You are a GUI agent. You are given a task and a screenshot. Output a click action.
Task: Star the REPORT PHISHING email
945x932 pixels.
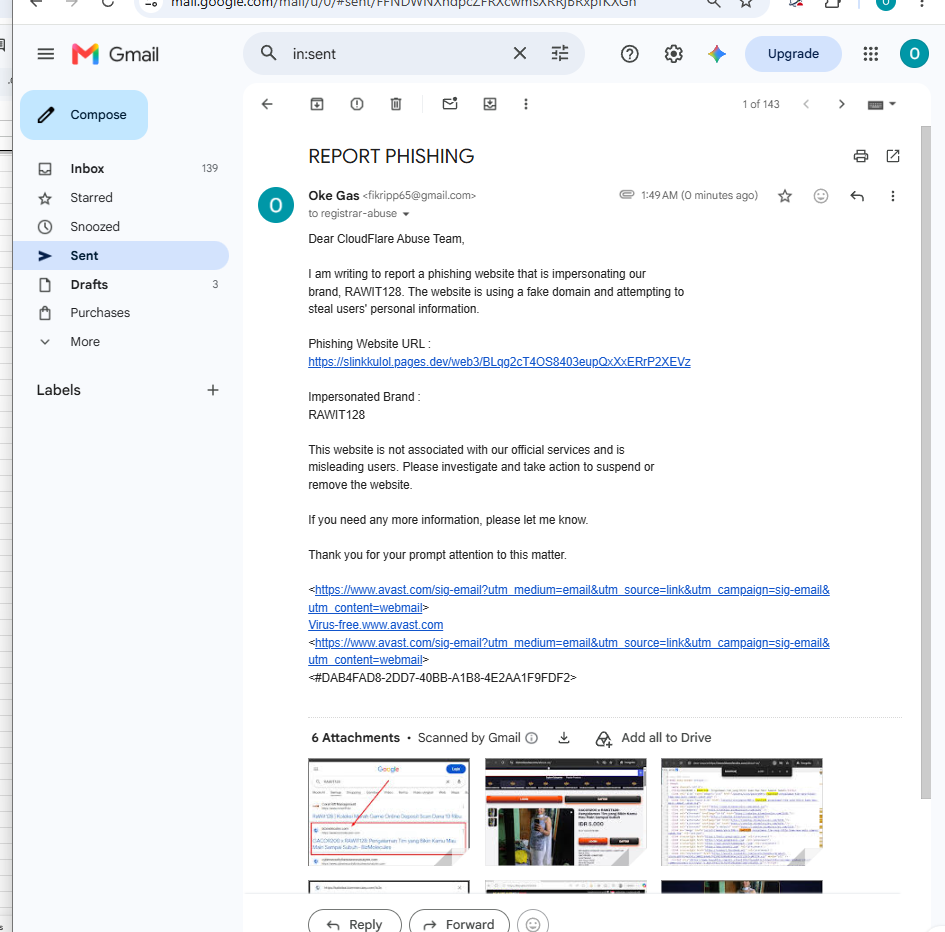(x=785, y=196)
